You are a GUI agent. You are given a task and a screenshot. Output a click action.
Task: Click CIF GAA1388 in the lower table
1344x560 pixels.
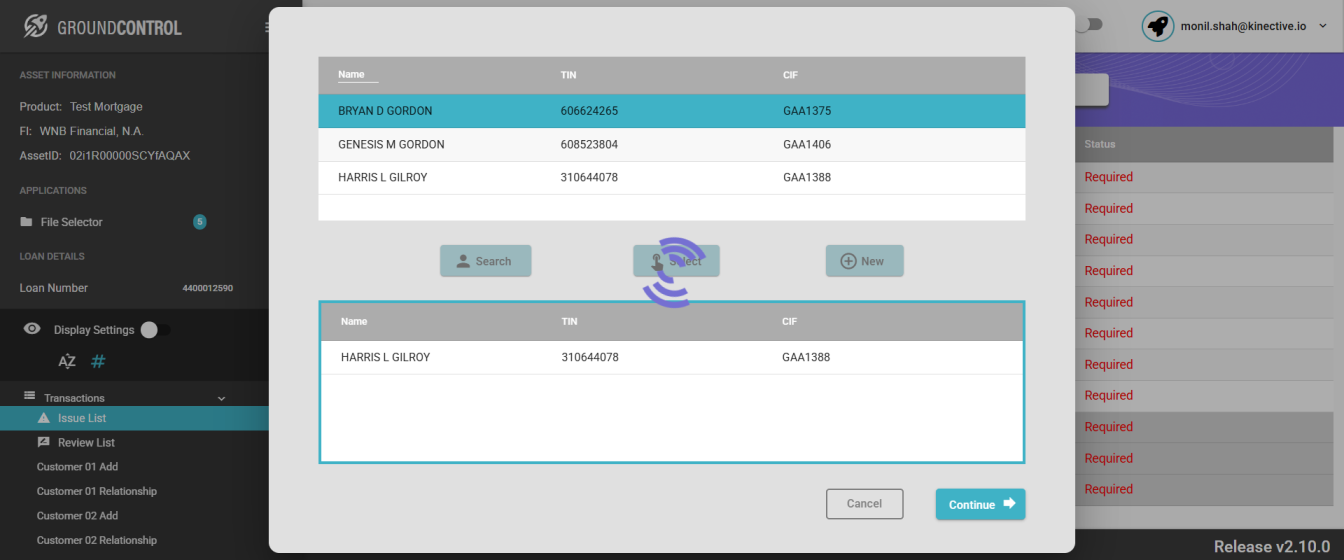[806, 357]
